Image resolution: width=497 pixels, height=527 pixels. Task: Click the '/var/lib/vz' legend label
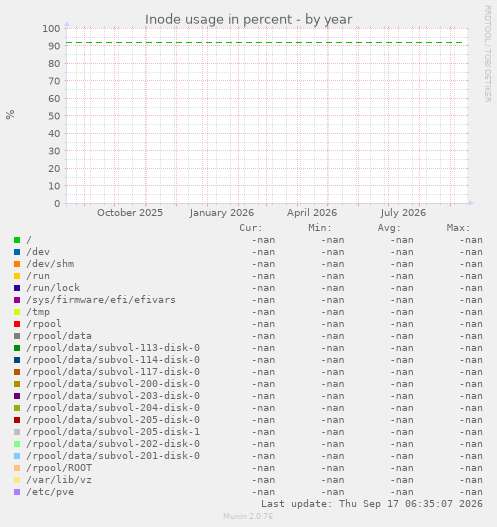point(59,480)
